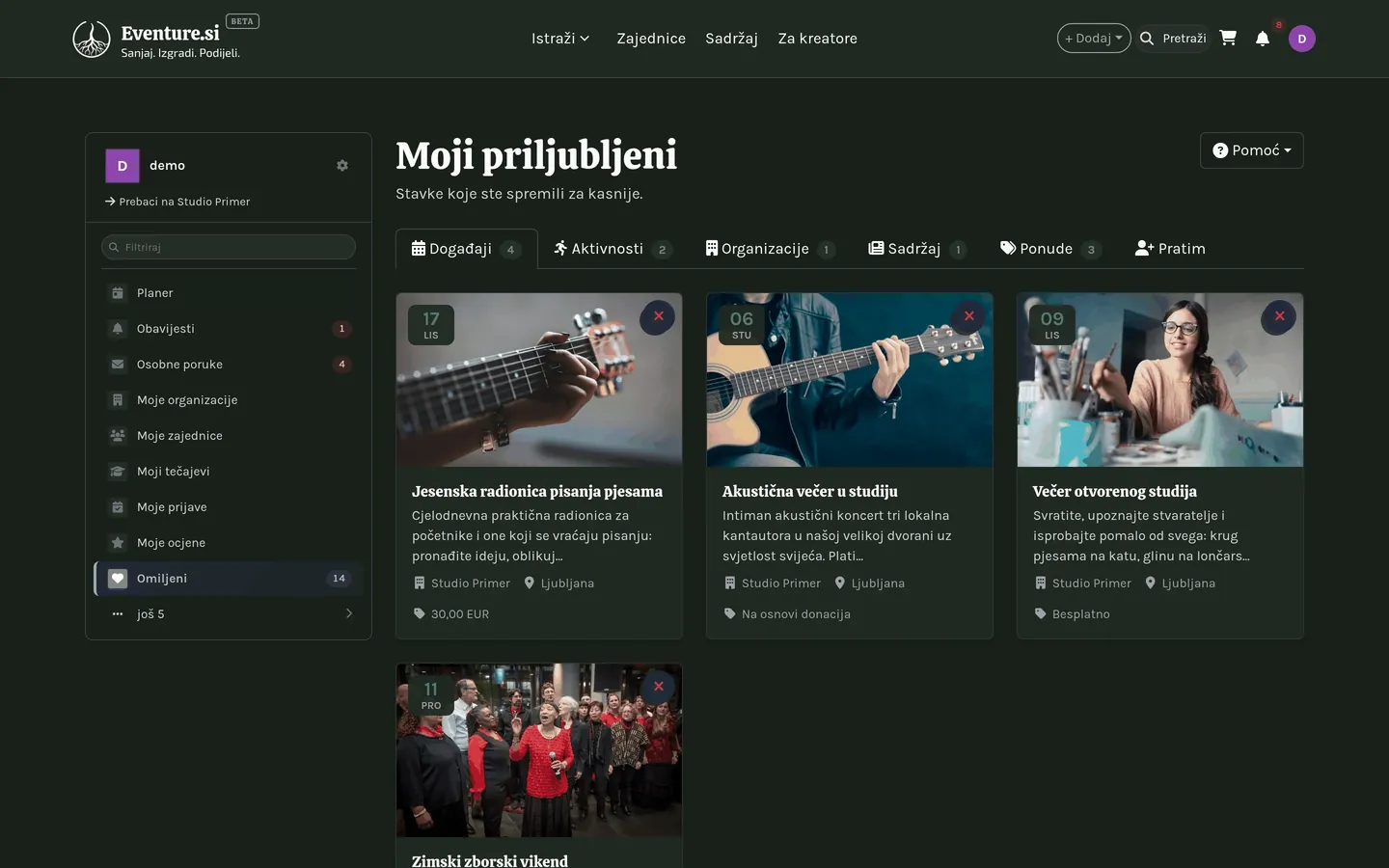Screen dimensions: 1389x868
Task: Go to Sadržaj in top navigation
Action: coord(731,39)
